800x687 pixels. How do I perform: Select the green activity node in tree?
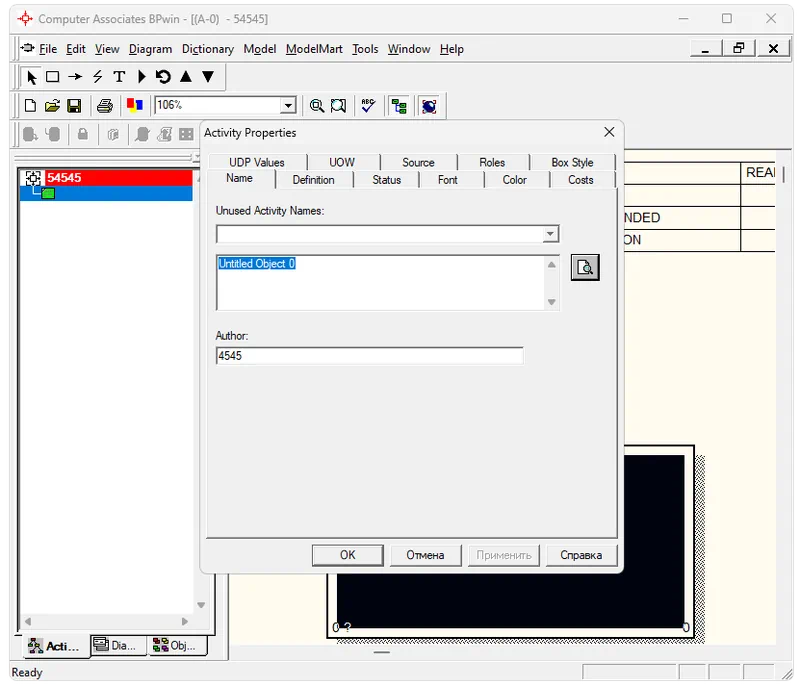[x=48, y=193]
